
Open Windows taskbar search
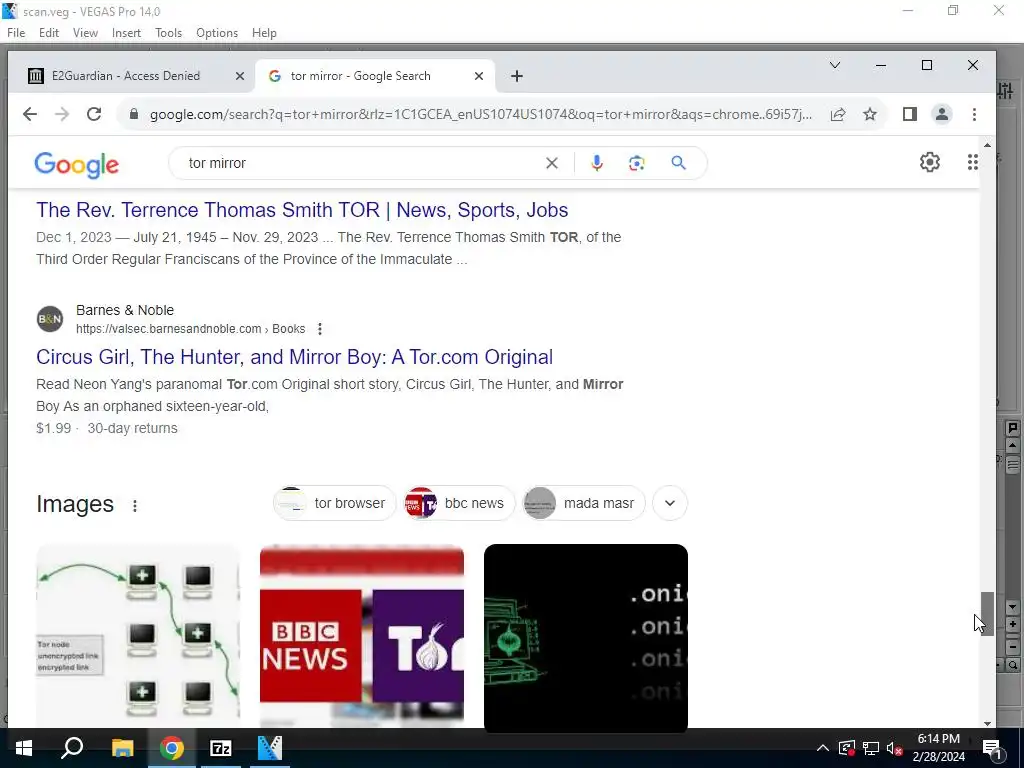coord(72,748)
